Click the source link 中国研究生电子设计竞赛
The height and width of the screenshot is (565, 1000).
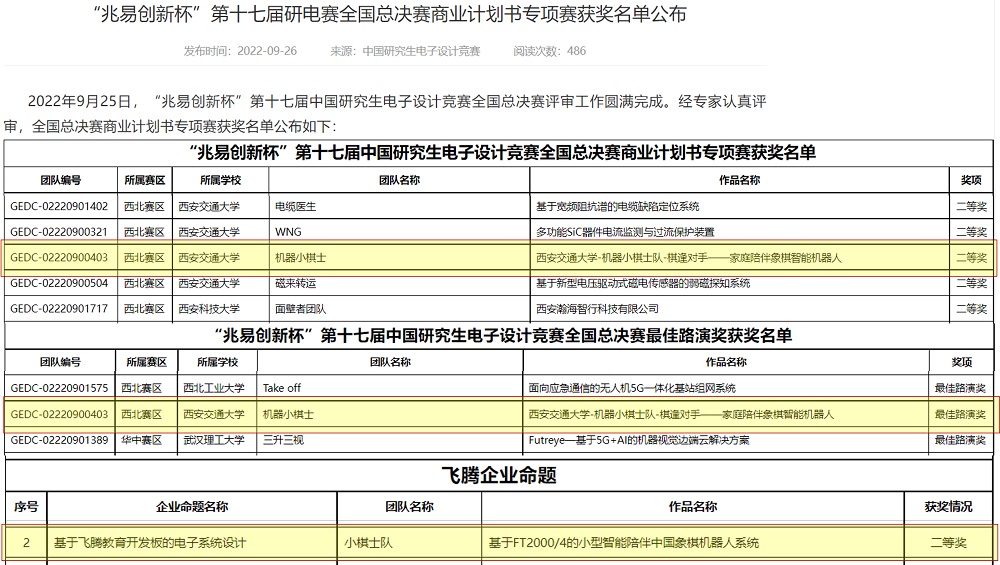pyautogui.click(x=420, y=51)
